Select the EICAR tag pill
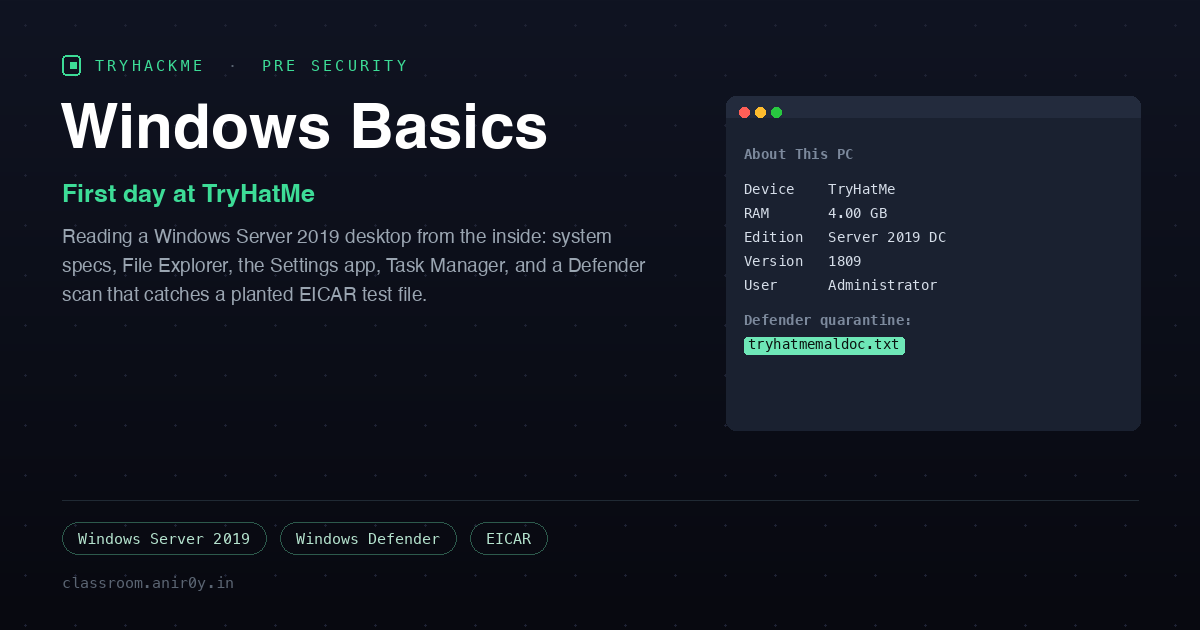The width and height of the screenshot is (1200, 630). point(509,539)
